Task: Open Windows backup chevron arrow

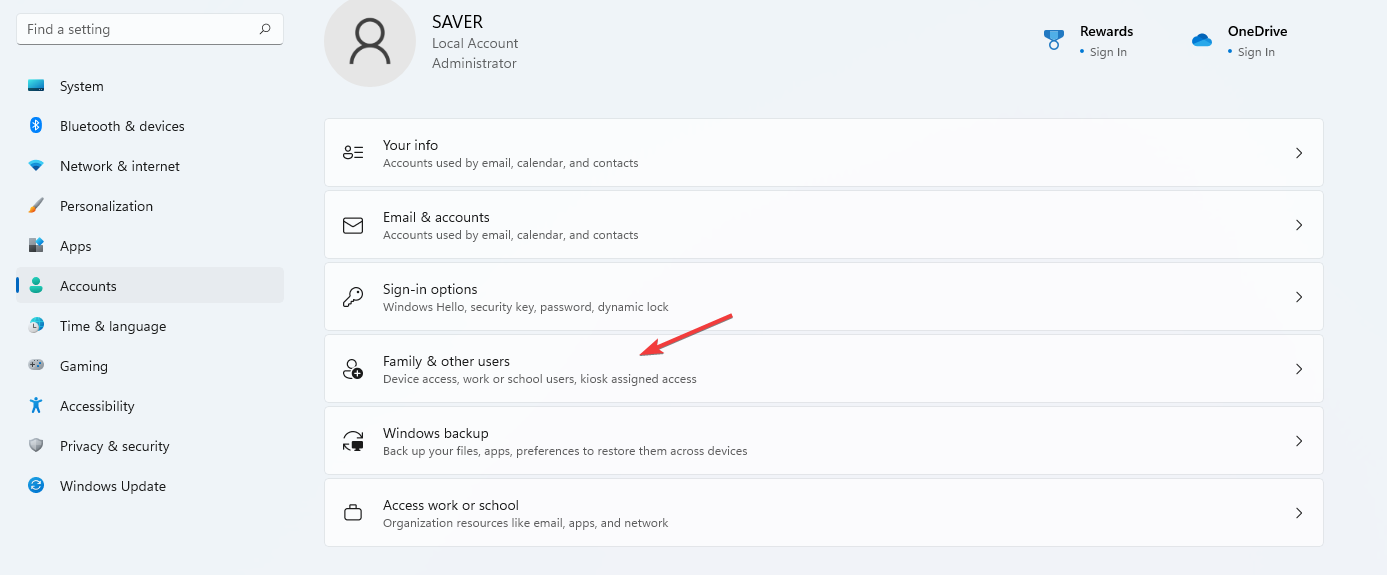Action: click(x=1299, y=441)
